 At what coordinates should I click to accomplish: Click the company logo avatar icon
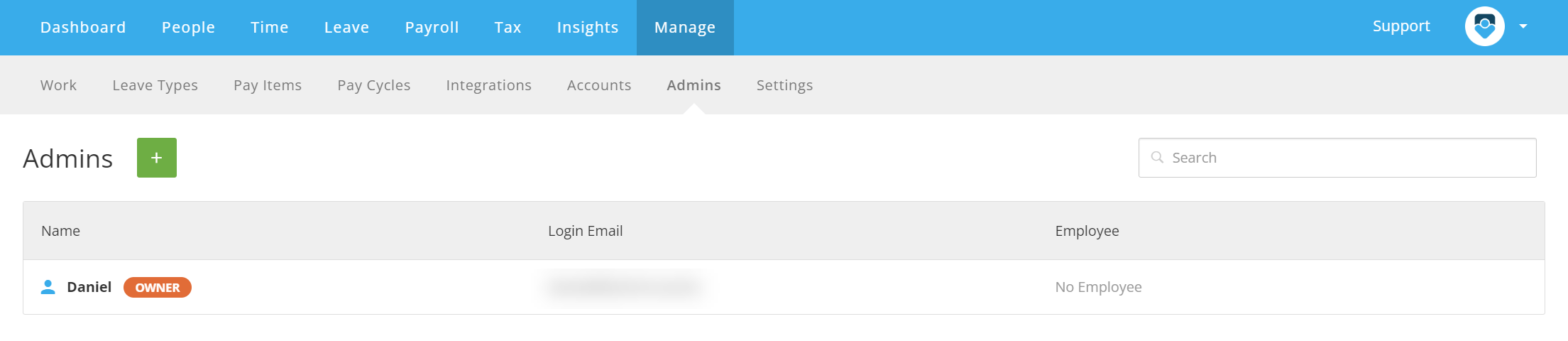pyautogui.click(x=1484, y=26)
